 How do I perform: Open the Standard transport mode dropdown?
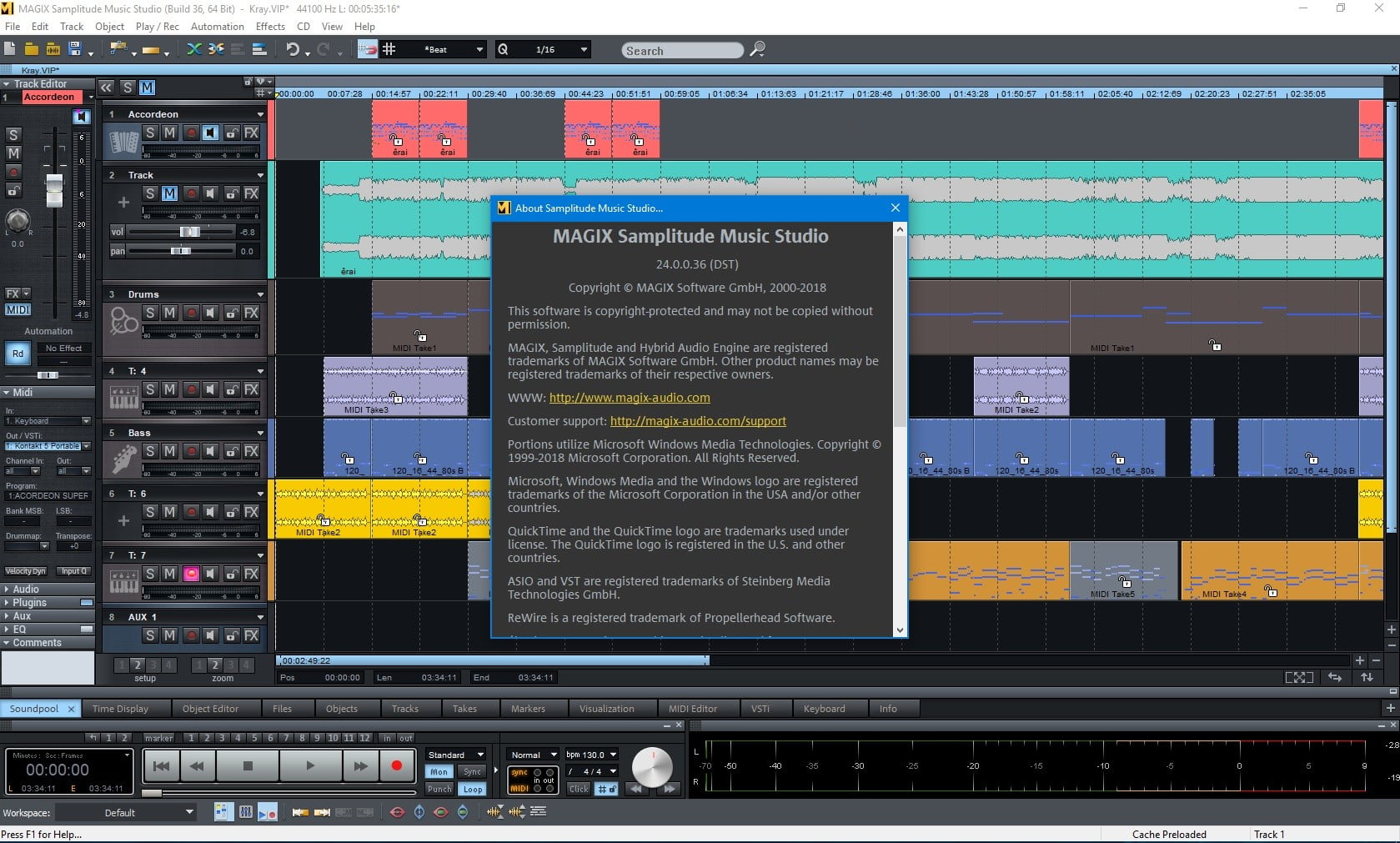click(455, 755)
